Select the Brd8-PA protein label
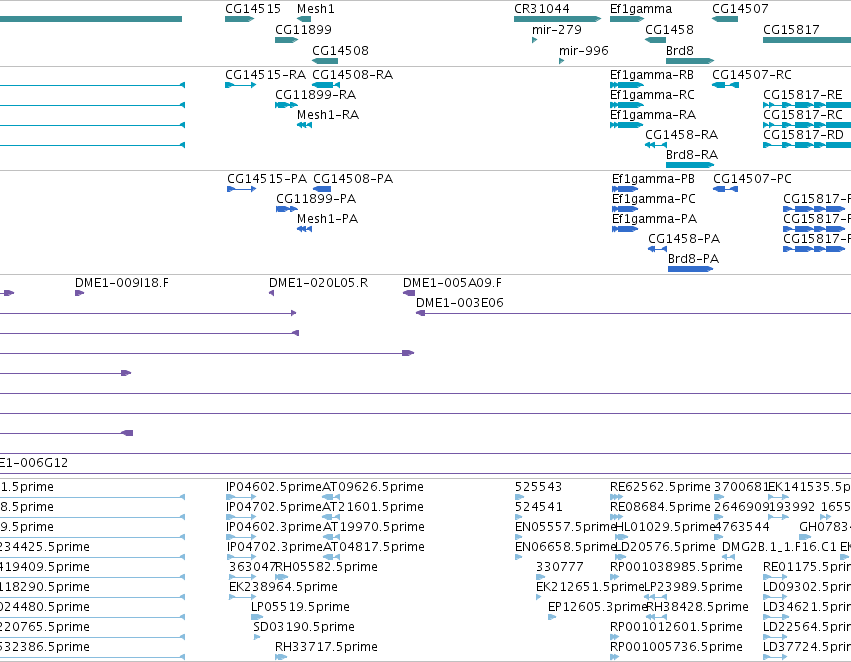Viewport: 851px width, 662px height. [x=694, y=259]
